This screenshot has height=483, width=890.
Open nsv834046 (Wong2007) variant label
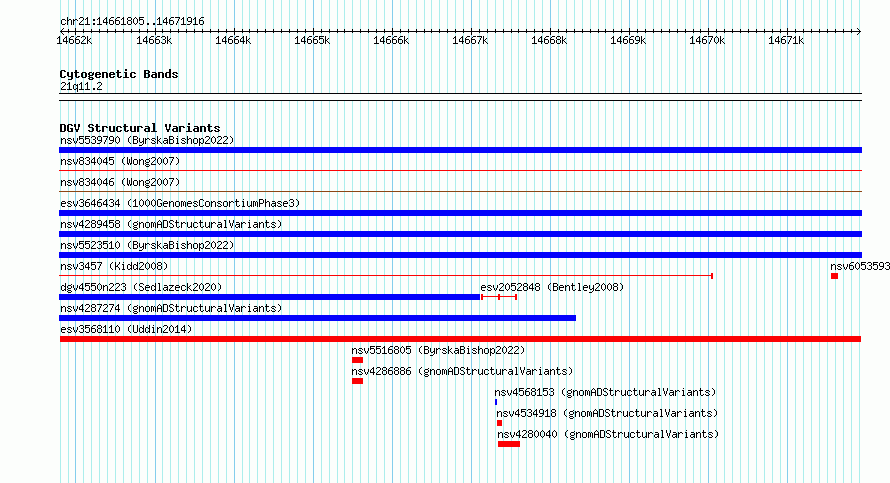(x=120, y=182)
